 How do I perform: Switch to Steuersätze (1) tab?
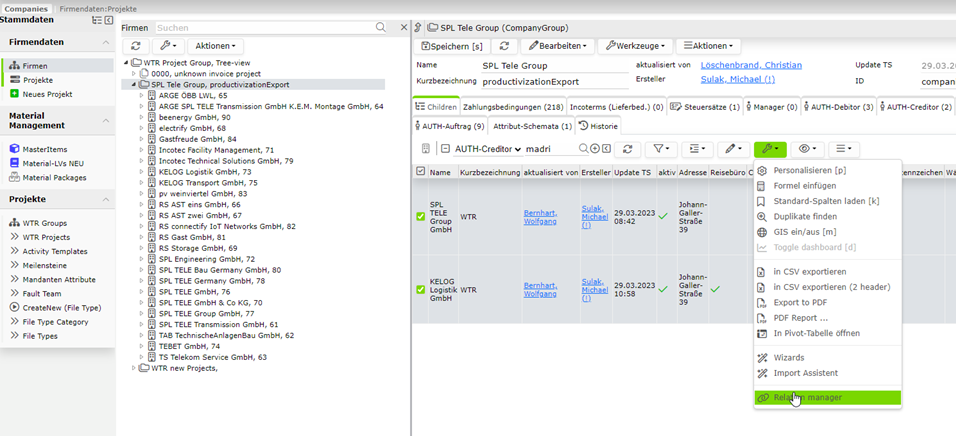tap(705, 107)
